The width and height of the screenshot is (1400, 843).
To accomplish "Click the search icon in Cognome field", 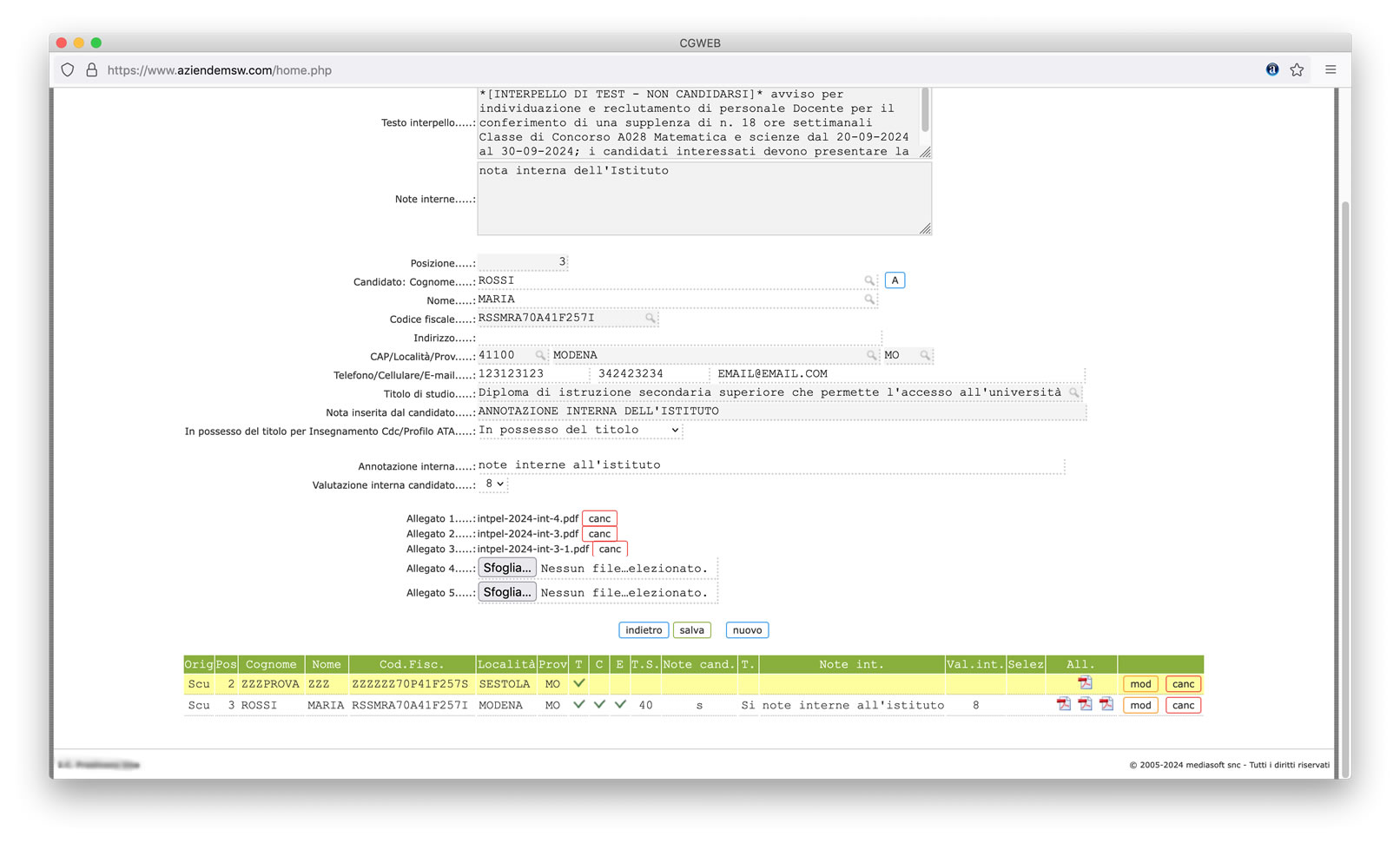I will coord(869,280).
